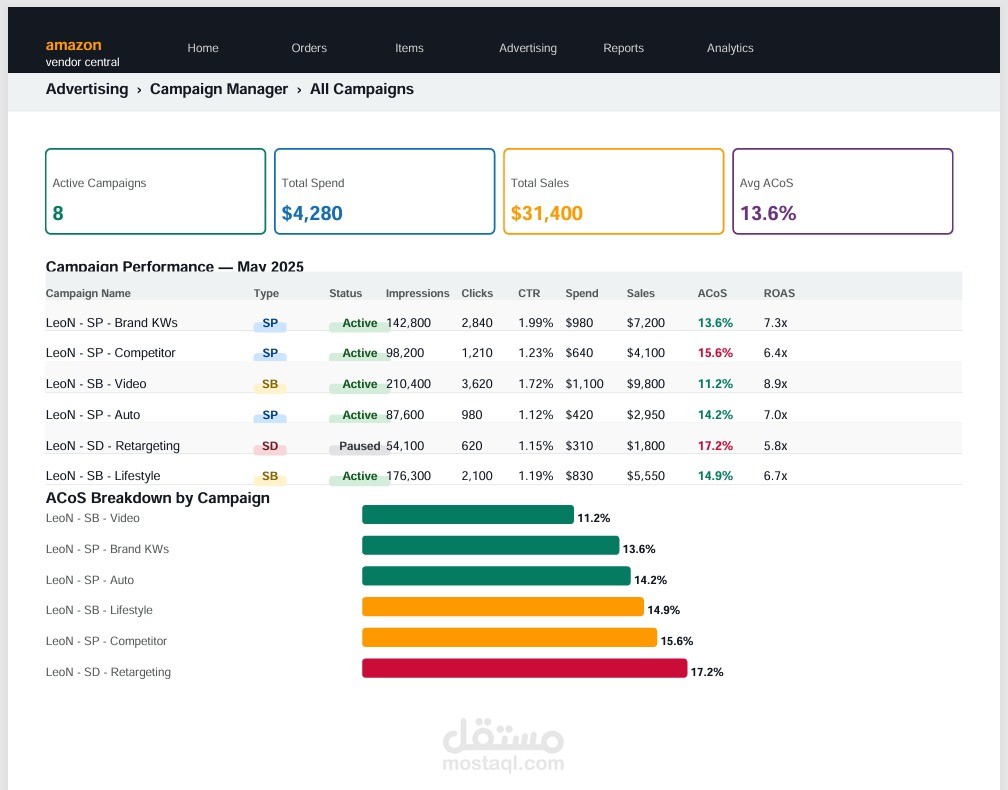Open the Home nav item
The width and height of the screenshot is (1008, 790).
pos(202,48)
